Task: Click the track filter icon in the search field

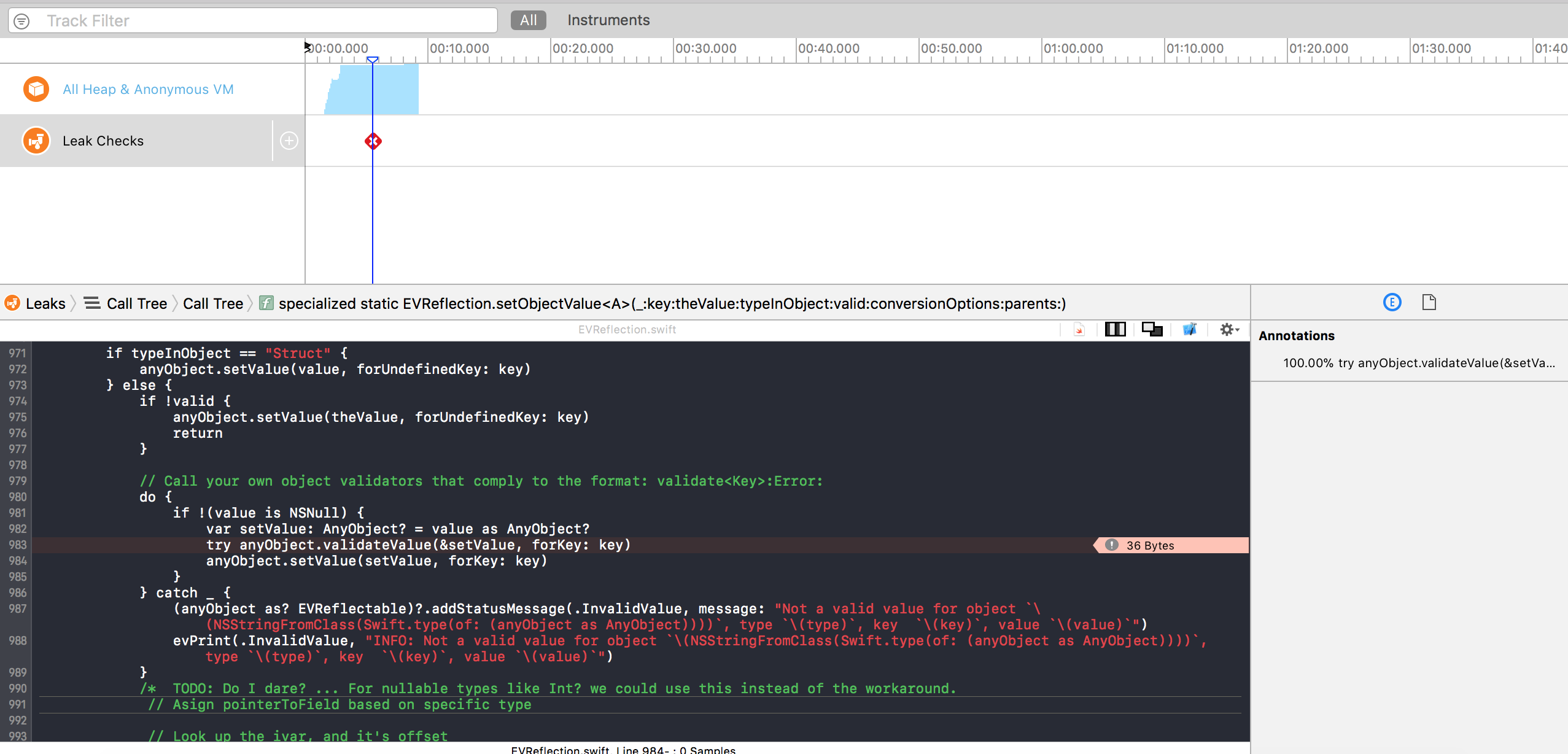Action: click(22, 20)
